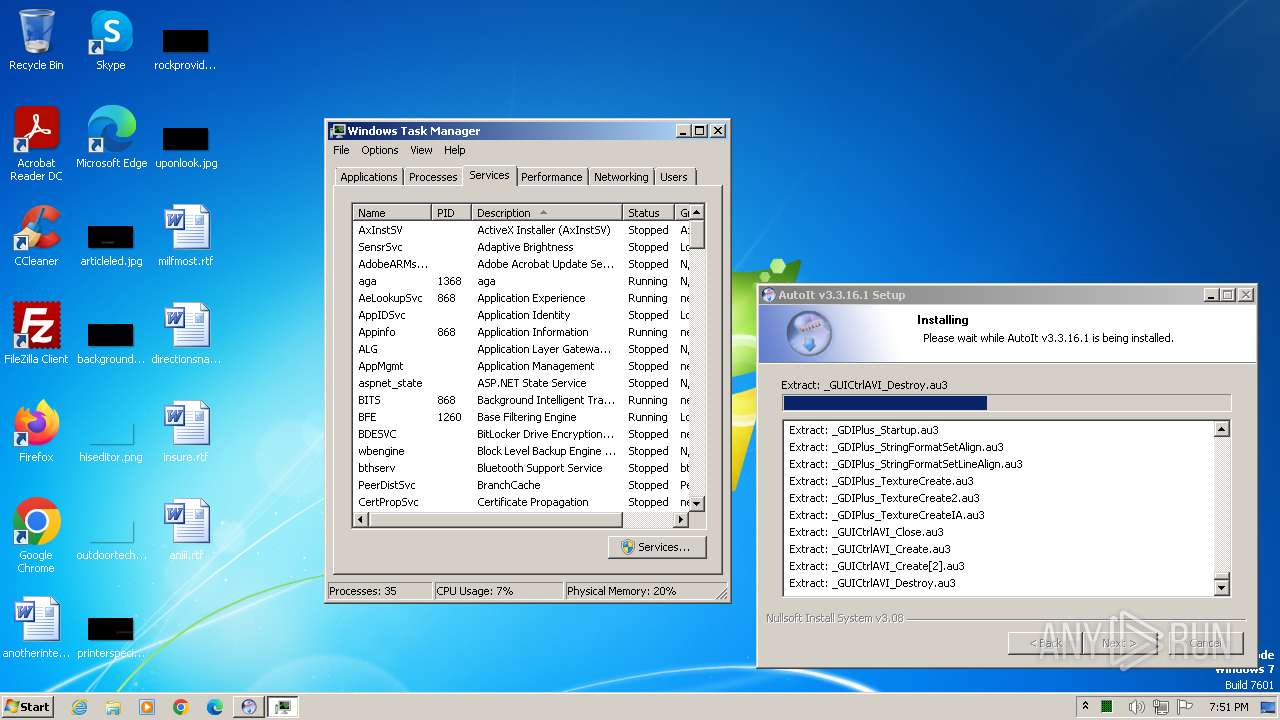
Task: Open Windows Media Player taskbar icon
Action: point(147,707)
